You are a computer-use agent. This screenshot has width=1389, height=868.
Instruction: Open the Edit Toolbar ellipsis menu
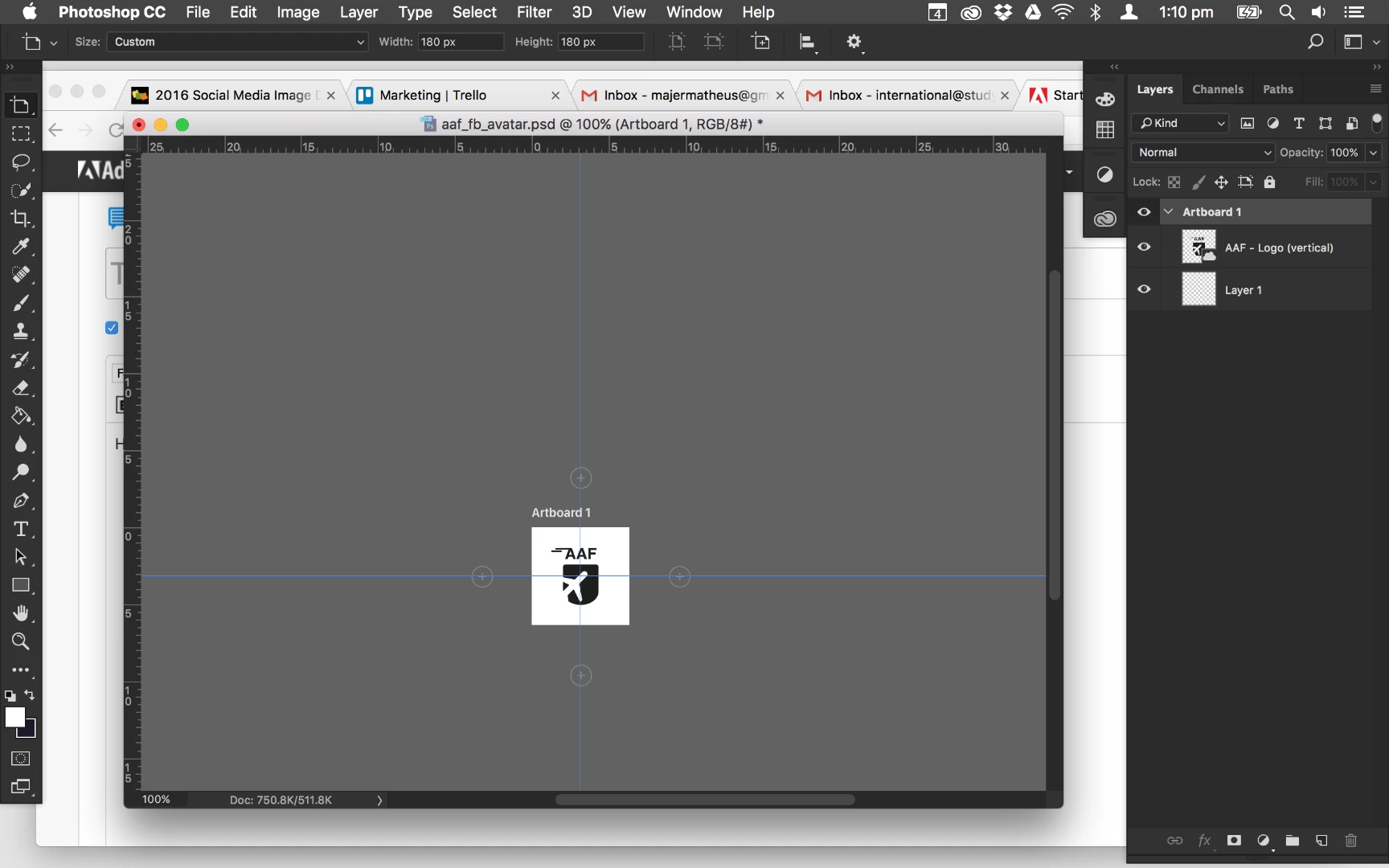[x=21, y=669]
